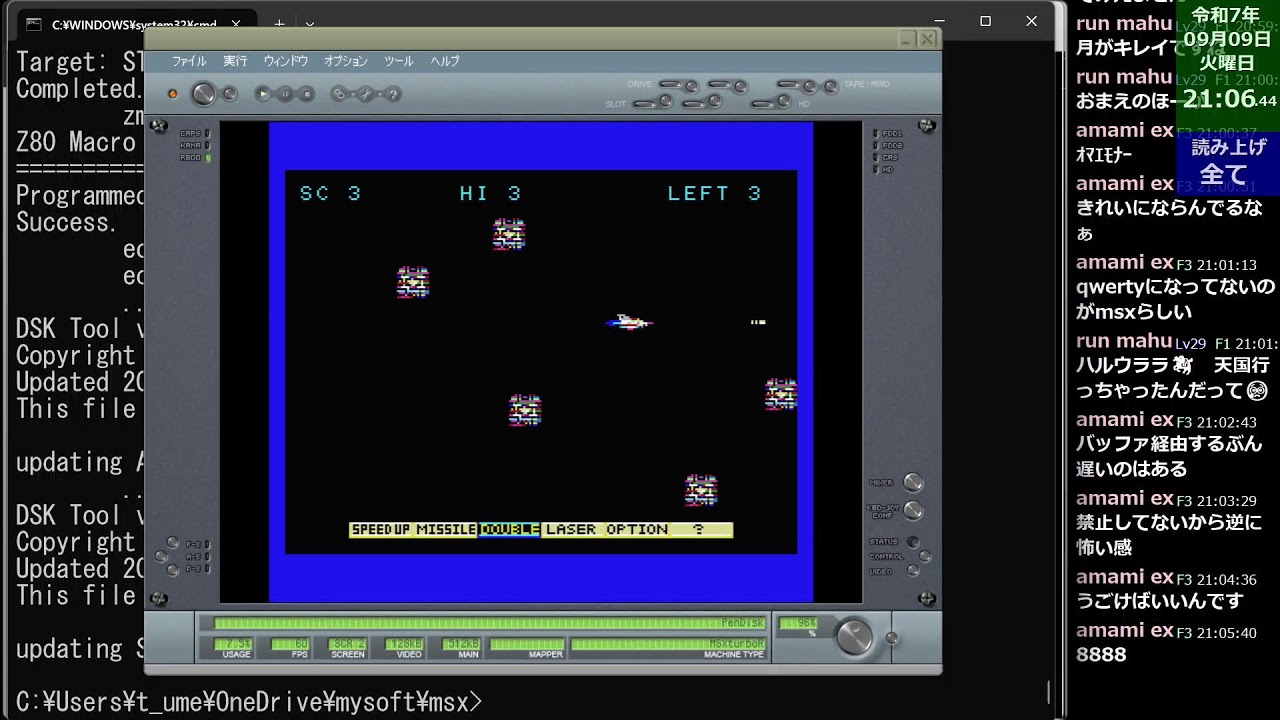The image size is (1280, 720).
Task: Expand the terminal profile dropdown arrow
Action: [x=310, y=23]
